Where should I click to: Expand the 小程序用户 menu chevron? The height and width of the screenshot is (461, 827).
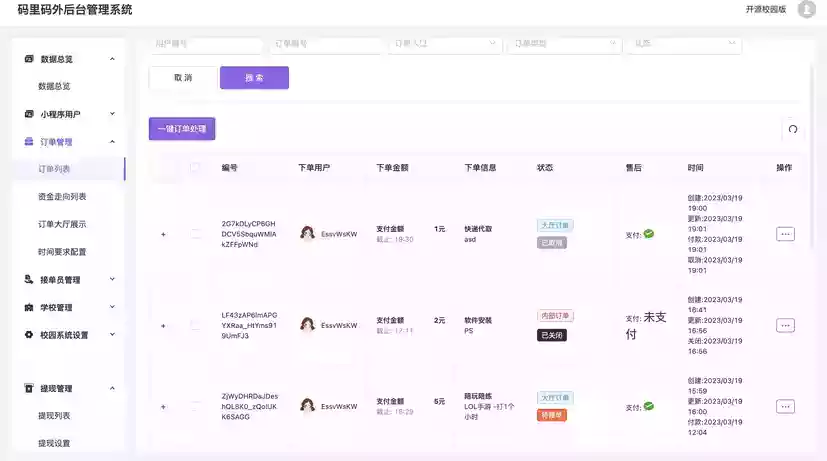click(112, 113)
